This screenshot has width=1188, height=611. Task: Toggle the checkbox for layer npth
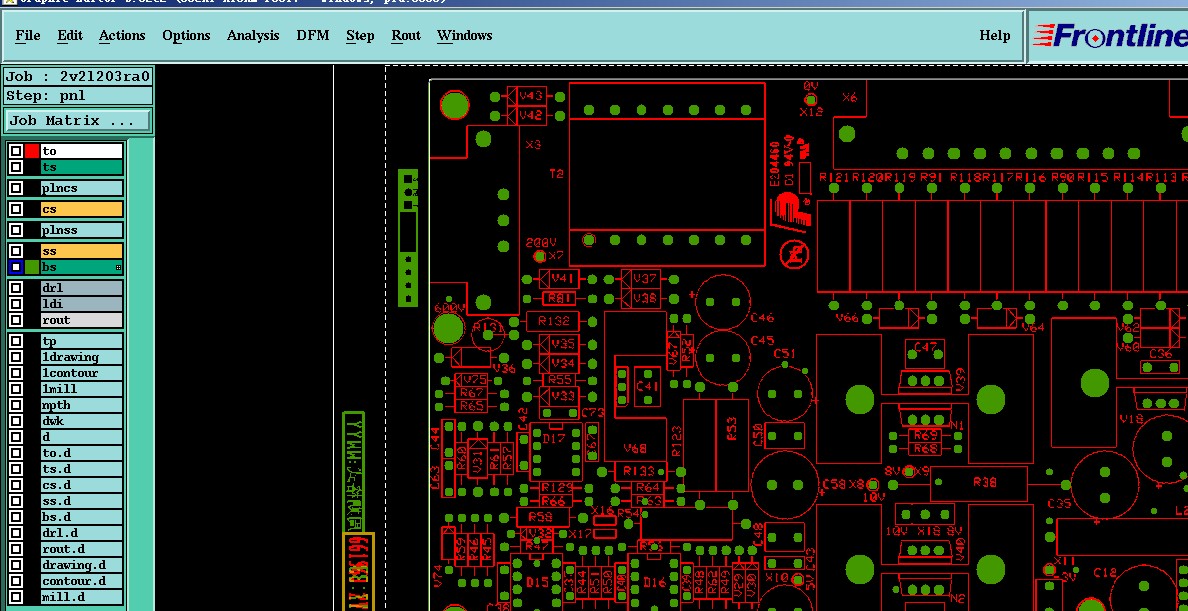pyautogui.click(x=16, y=405)
